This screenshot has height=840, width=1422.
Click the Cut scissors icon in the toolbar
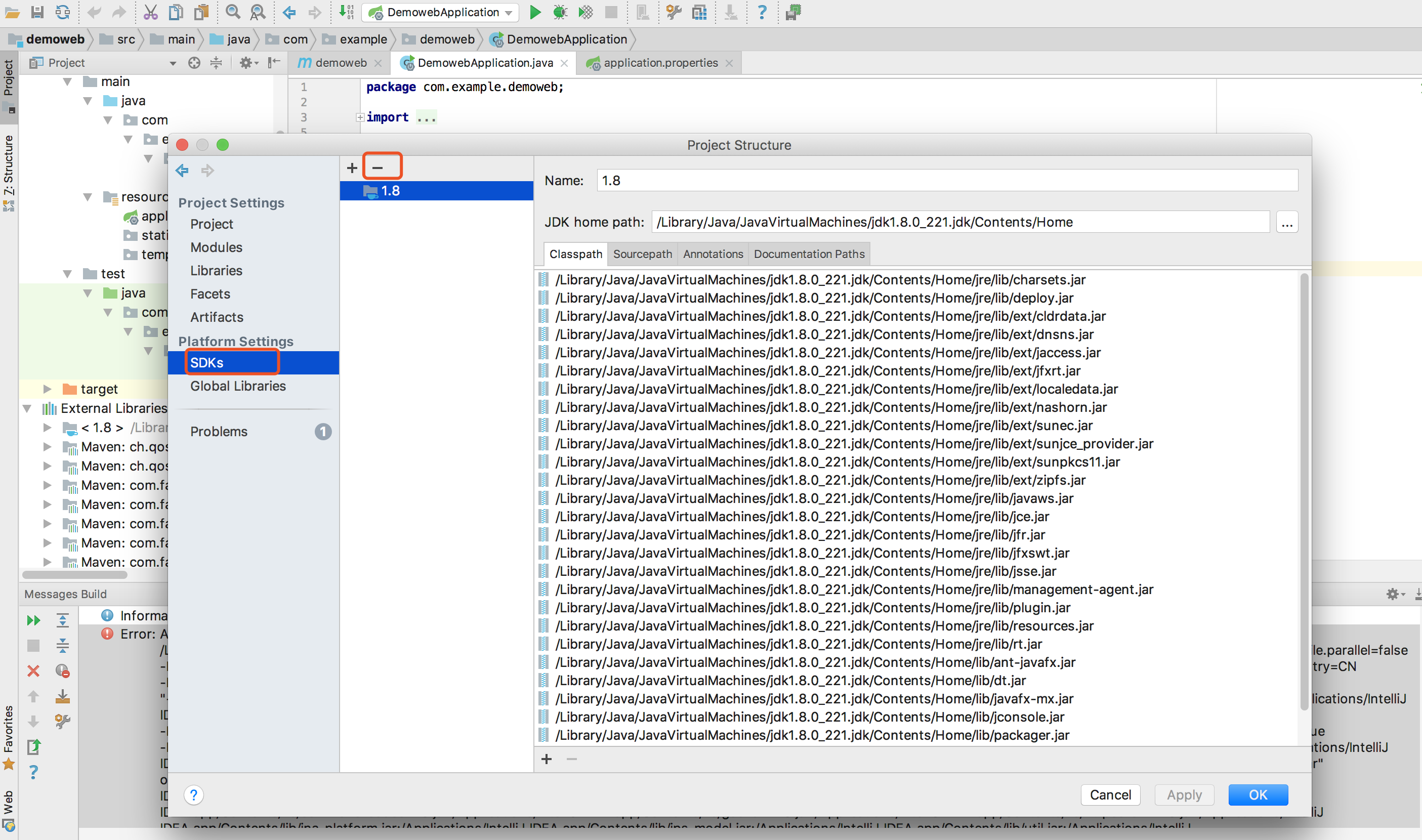pyautogui.click(x=150, y=12)
